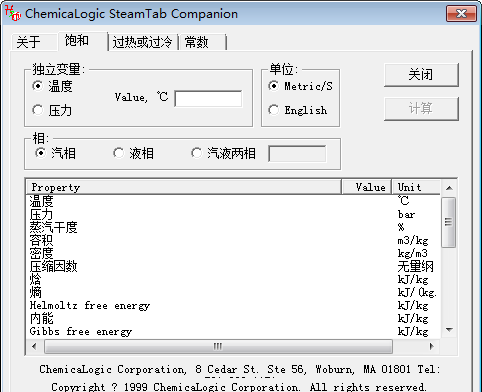Viewport: 482px width, 392px height.
Task: Close the SteamTab Companion window
Action: point(461,14)
